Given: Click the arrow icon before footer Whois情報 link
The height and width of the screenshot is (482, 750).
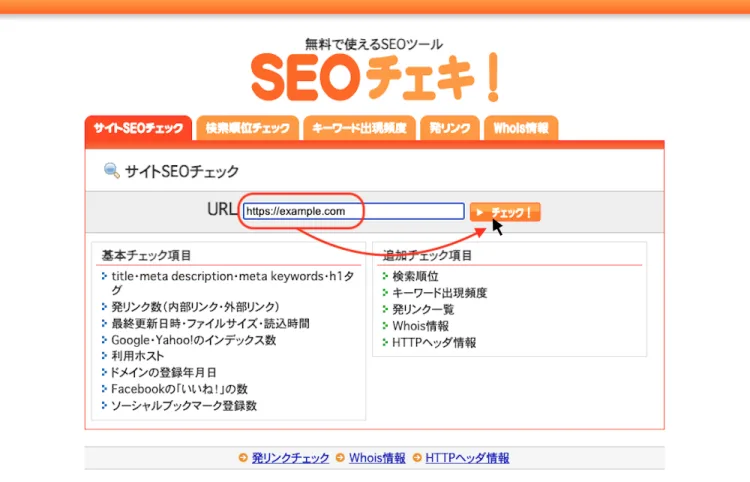Looking at the screenshot, I should coord(340,458).
